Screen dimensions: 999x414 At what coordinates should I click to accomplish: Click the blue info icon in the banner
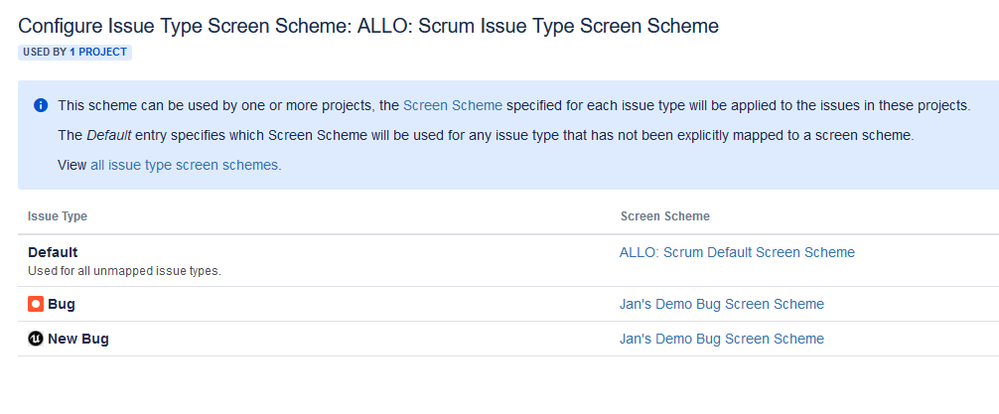click(x=40, y=106)
